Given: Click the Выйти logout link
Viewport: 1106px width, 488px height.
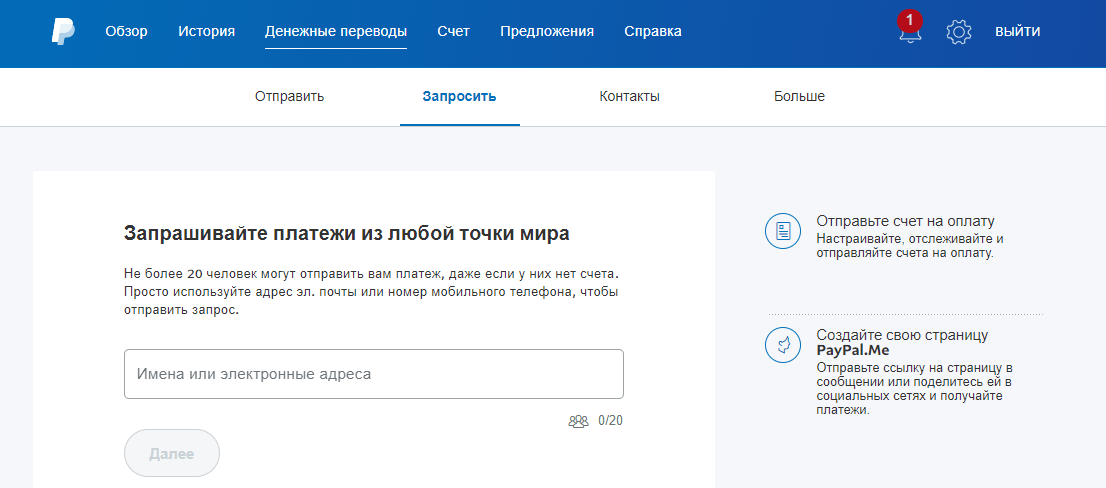Looking at the screenshot, I should pyautogui.click(x=1017, y=31).
